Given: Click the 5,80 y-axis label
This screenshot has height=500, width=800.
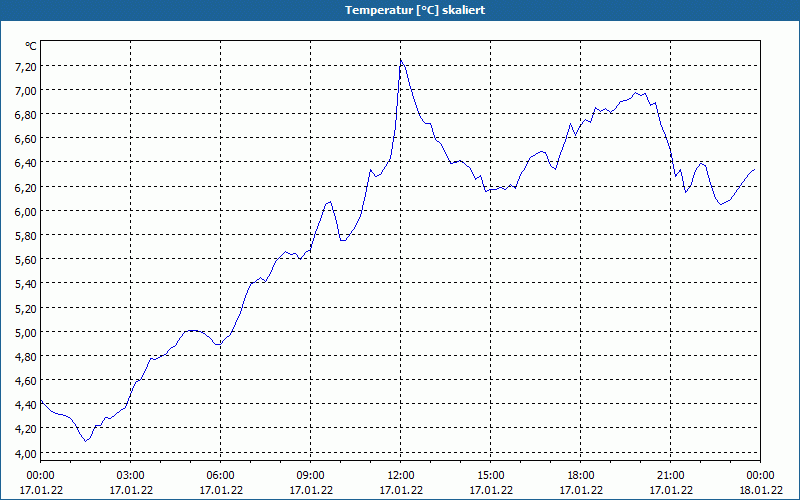Looking at the screenshot, I should point(26,236).
